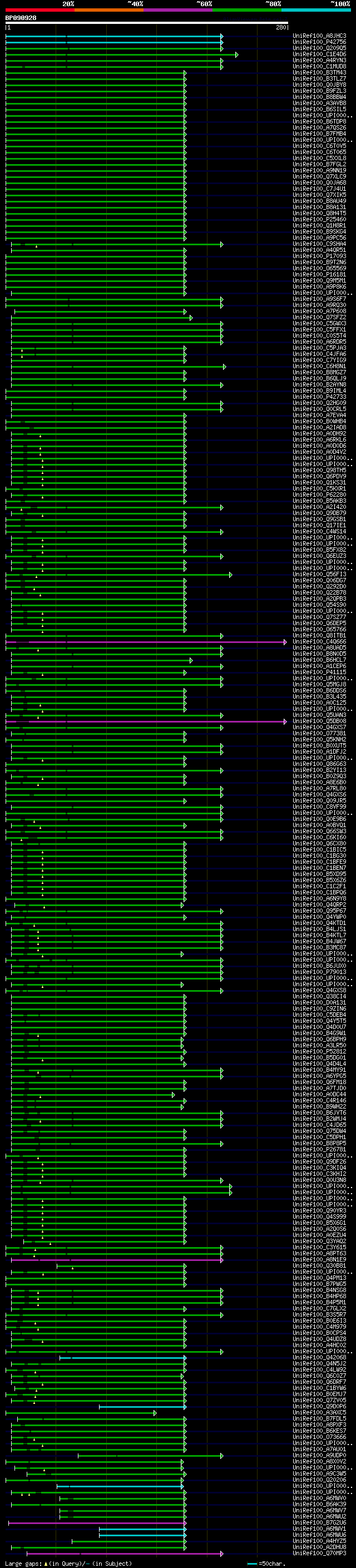
Task: Select the UniRef100_Q75DW4 entry
Action: pyautogui.click(x=319, y=1131)
